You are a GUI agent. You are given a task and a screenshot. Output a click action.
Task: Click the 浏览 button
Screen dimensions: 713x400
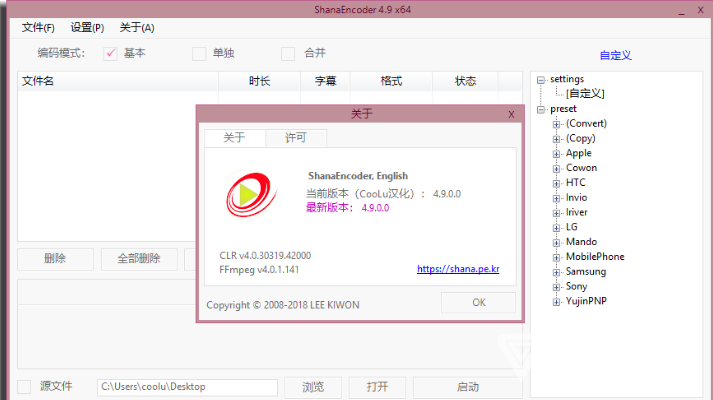pos(313,387)
